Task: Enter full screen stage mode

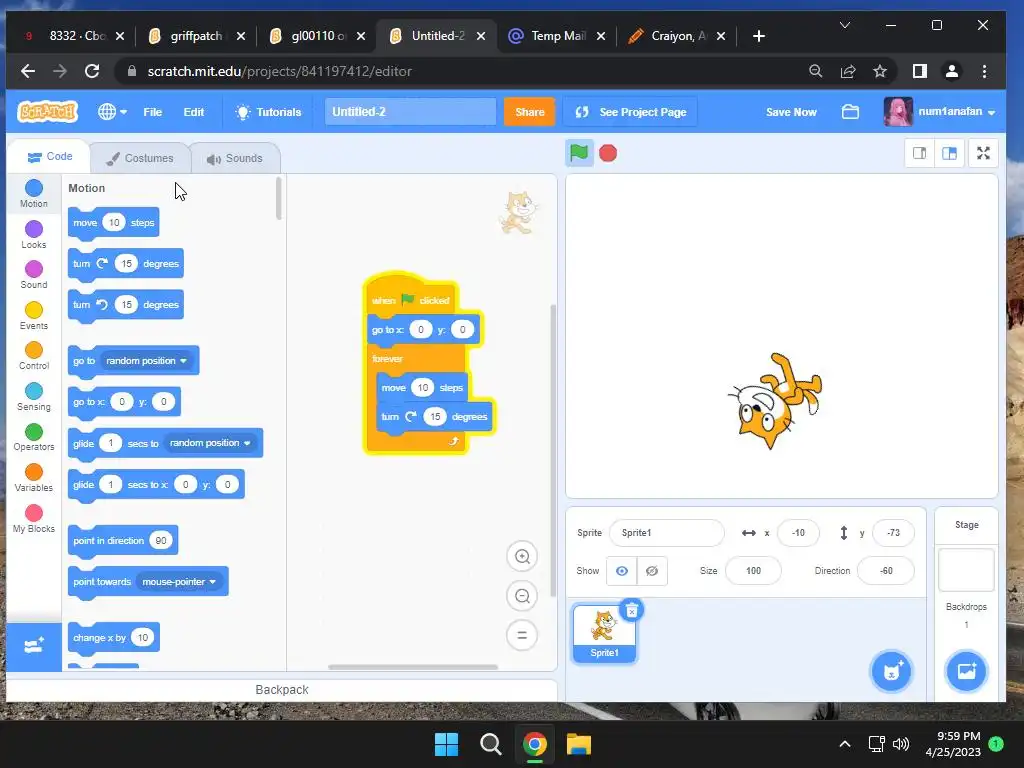Action: click(x=983, y=153)
